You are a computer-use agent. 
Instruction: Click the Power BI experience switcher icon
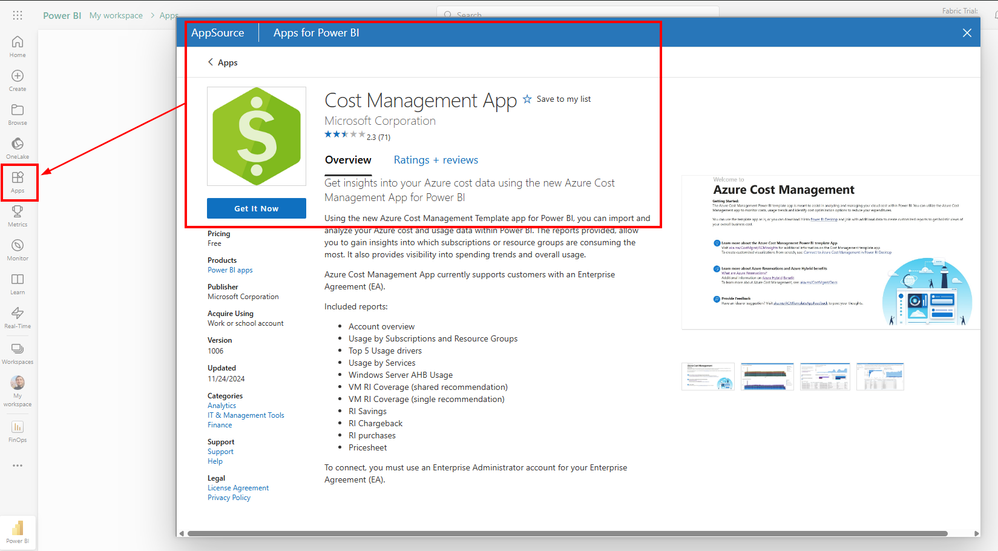point(17,532)
